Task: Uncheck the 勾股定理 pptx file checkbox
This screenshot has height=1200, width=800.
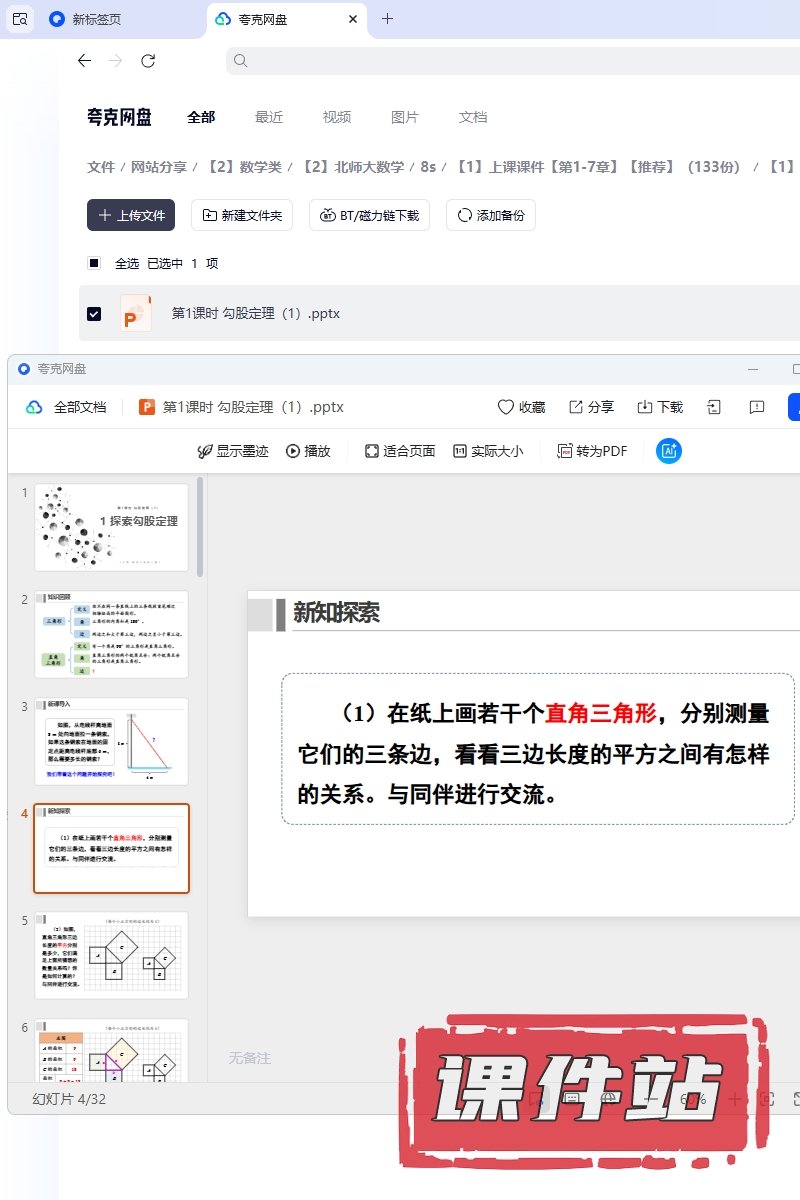Action: click(x=94, y=314)
